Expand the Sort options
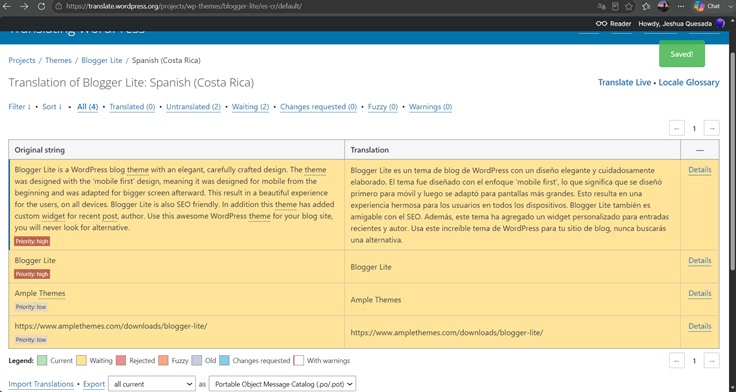Screen dimensions: 736x392 52,107
